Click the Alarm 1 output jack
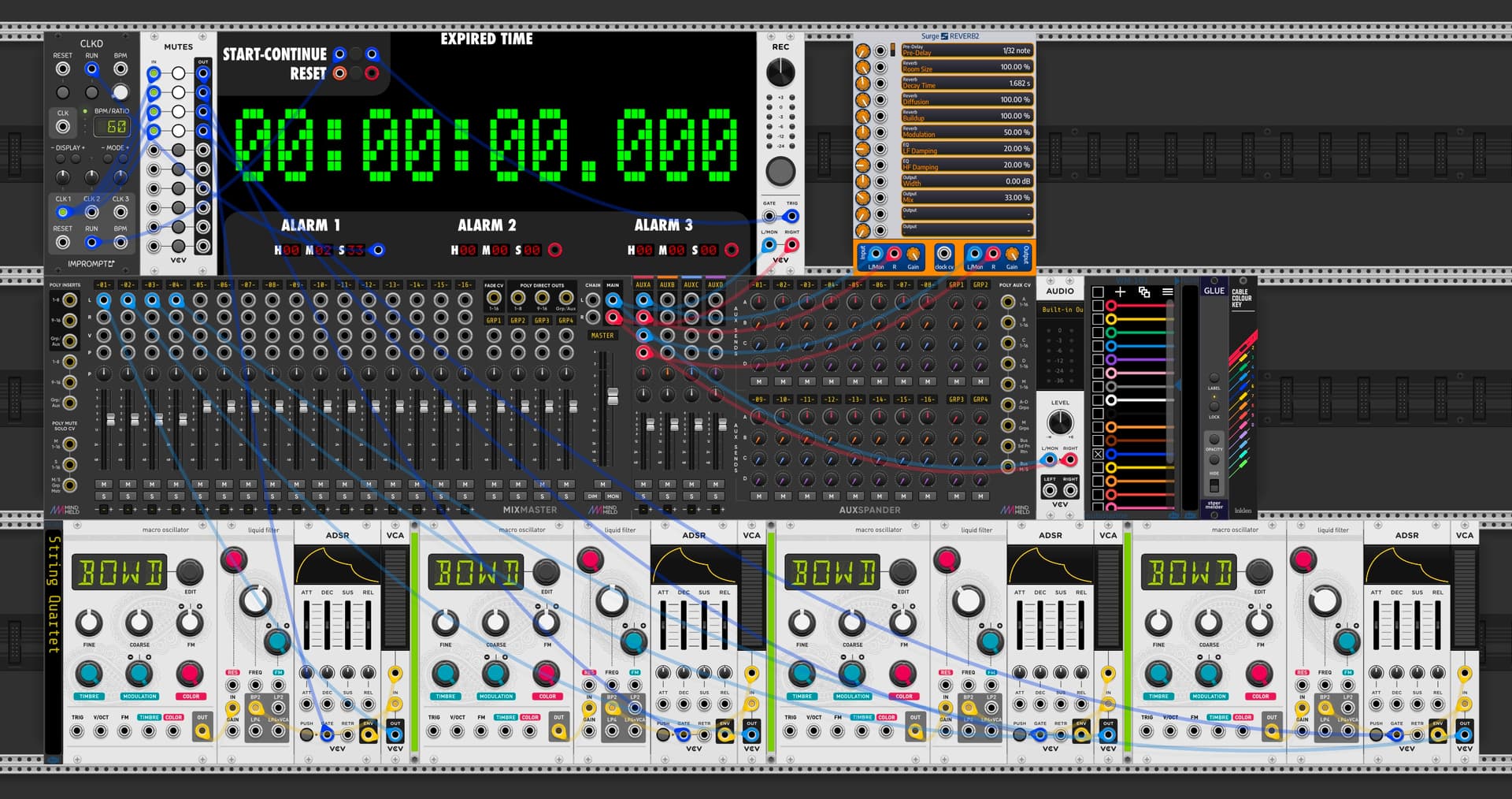Image resolution: width=1512 pixels, height=799 pixels. 379,250
